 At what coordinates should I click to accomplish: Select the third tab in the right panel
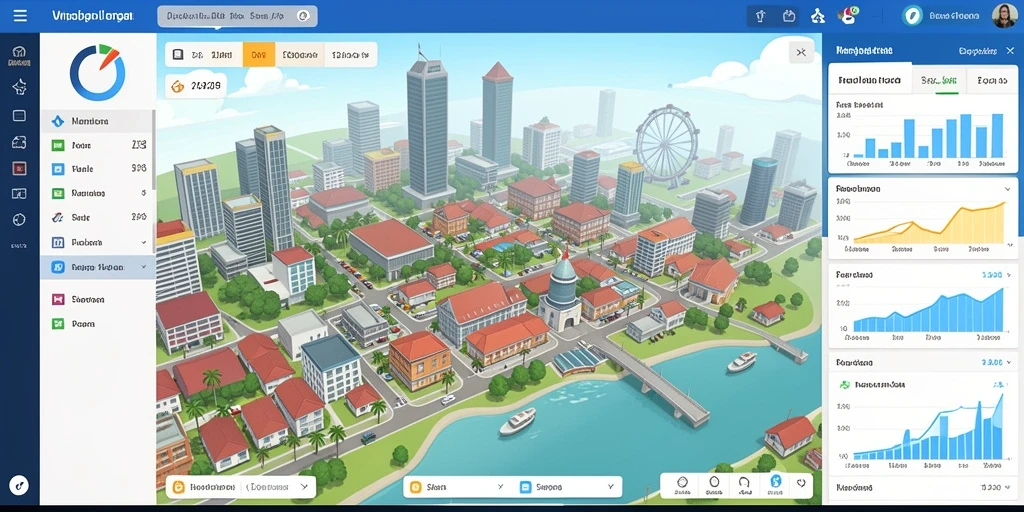tap(991, 80)
